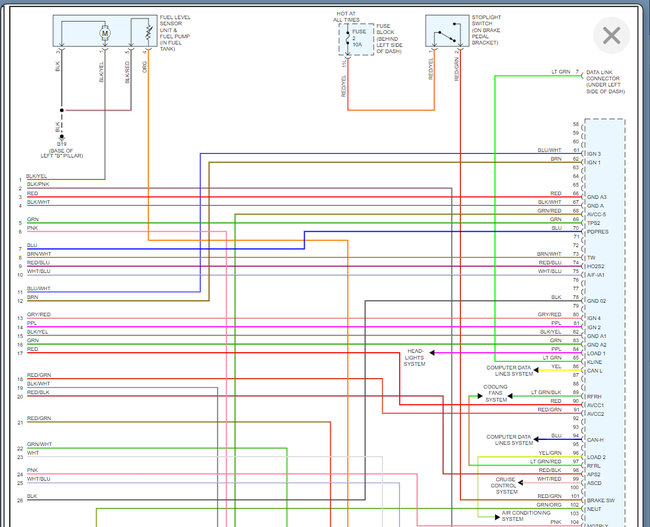Click the fuel pump motor symbol
Viewport: 650px width, 527px height.
103,32
